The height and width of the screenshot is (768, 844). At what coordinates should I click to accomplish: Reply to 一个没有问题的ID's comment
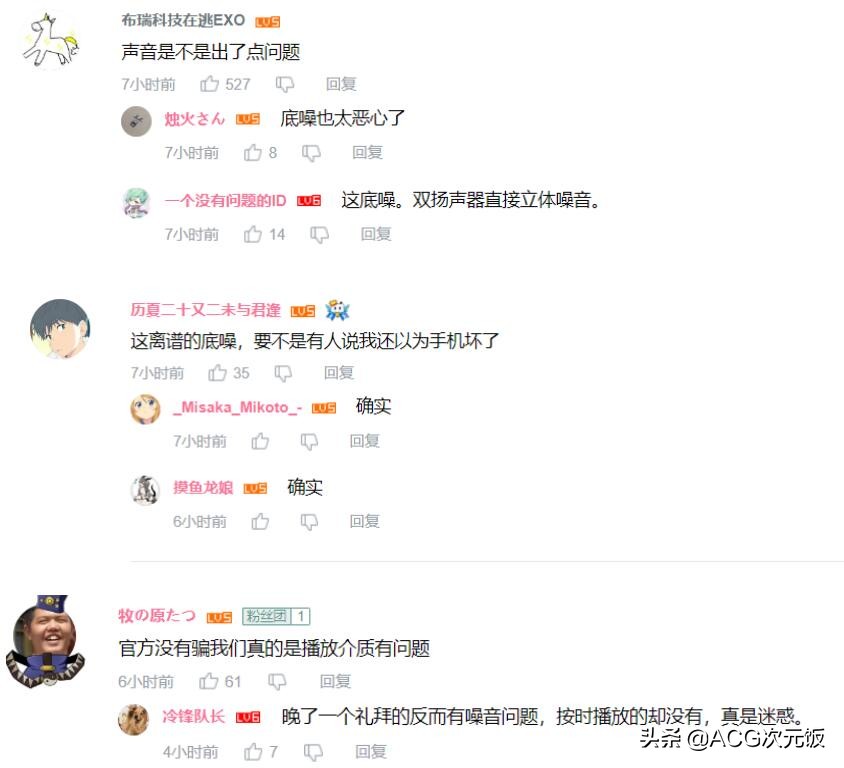point(376,234)
